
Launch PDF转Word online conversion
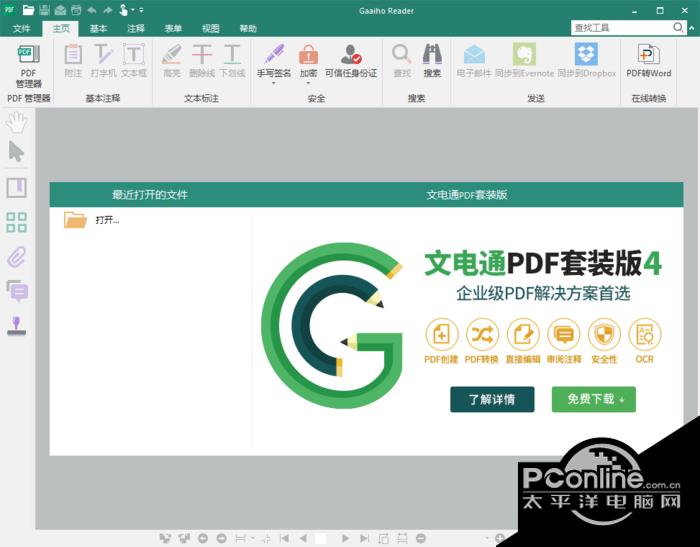(649, 61)
